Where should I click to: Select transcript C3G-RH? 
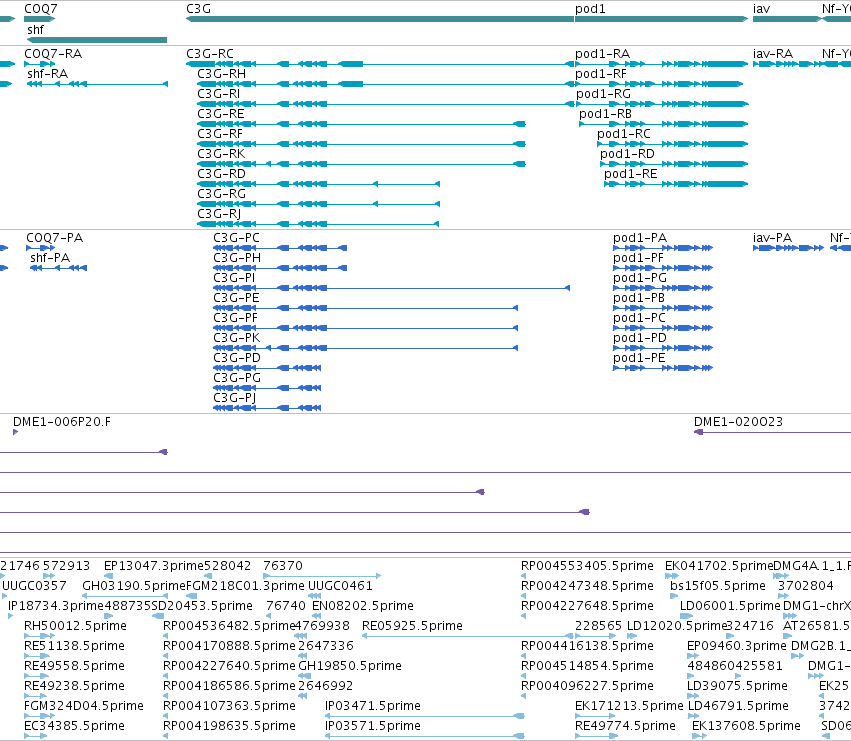[221, 74]
